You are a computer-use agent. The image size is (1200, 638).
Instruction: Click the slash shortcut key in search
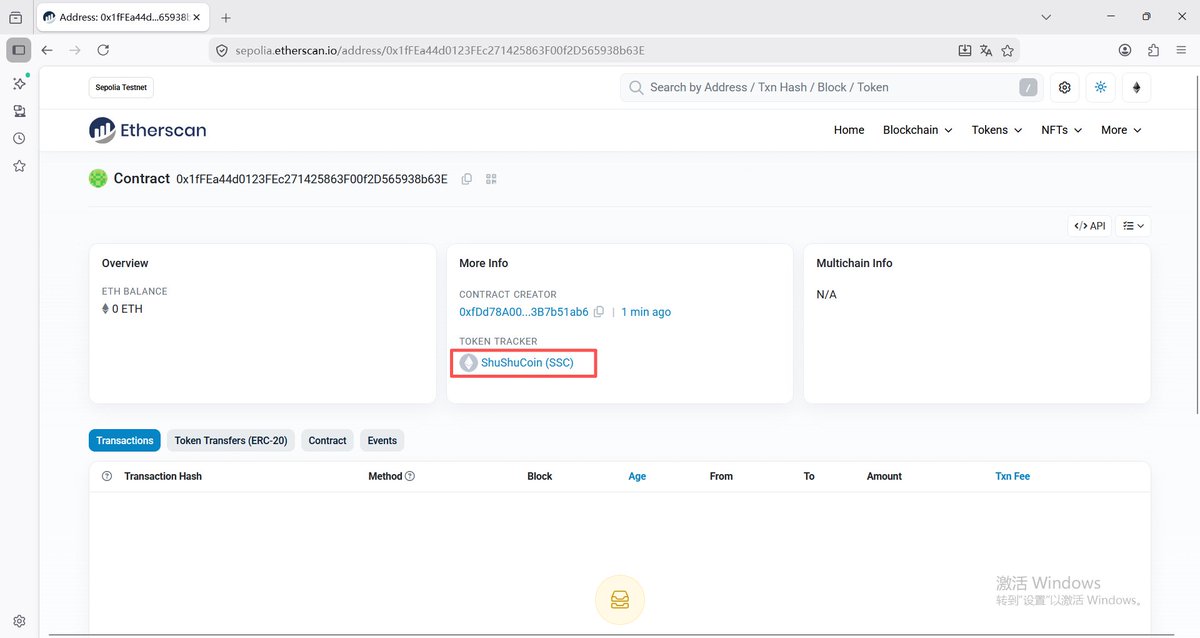coord(1028,88)
